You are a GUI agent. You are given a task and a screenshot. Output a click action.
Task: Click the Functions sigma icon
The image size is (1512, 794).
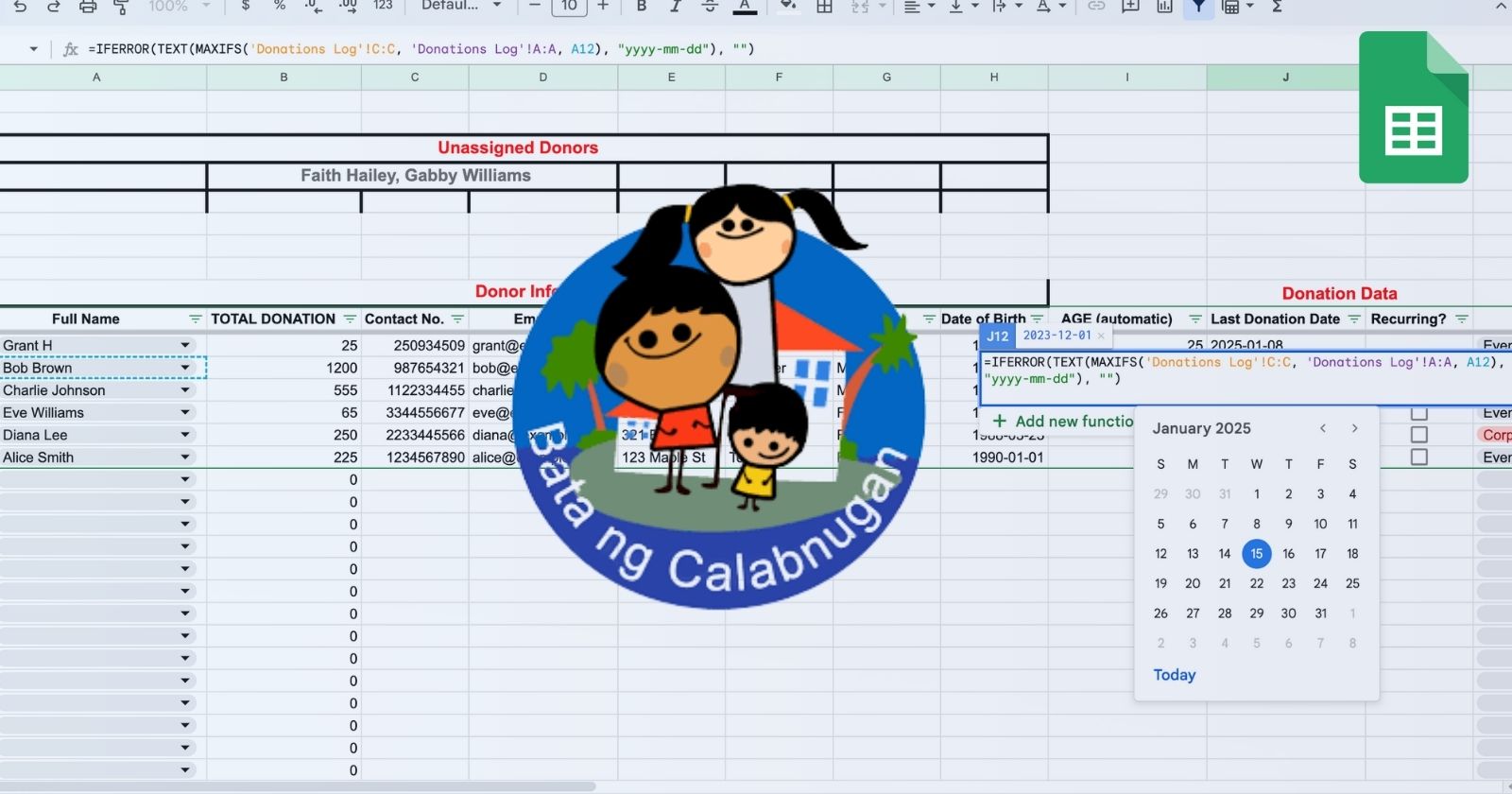pyautogui.click(x=1277, y=7)
